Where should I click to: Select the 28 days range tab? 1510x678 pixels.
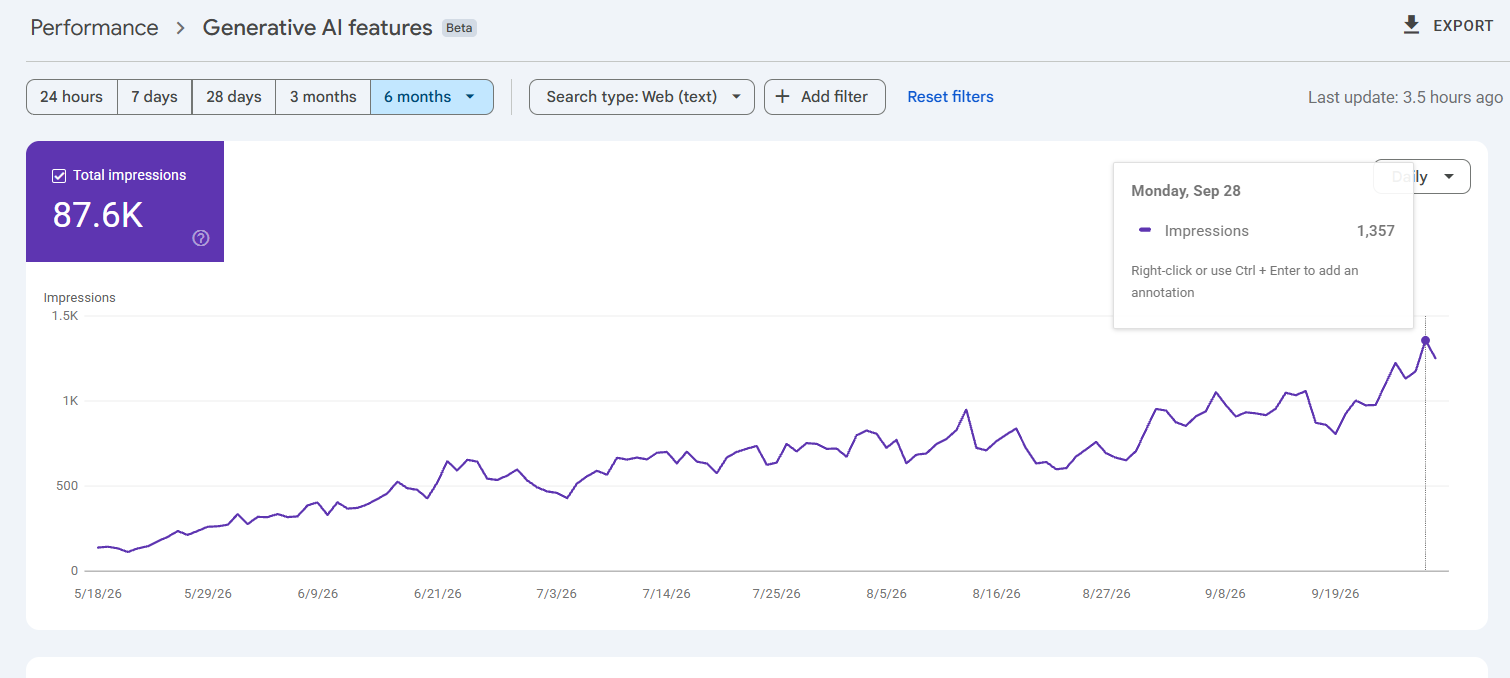pyautogui.click(x=233, y=97)
